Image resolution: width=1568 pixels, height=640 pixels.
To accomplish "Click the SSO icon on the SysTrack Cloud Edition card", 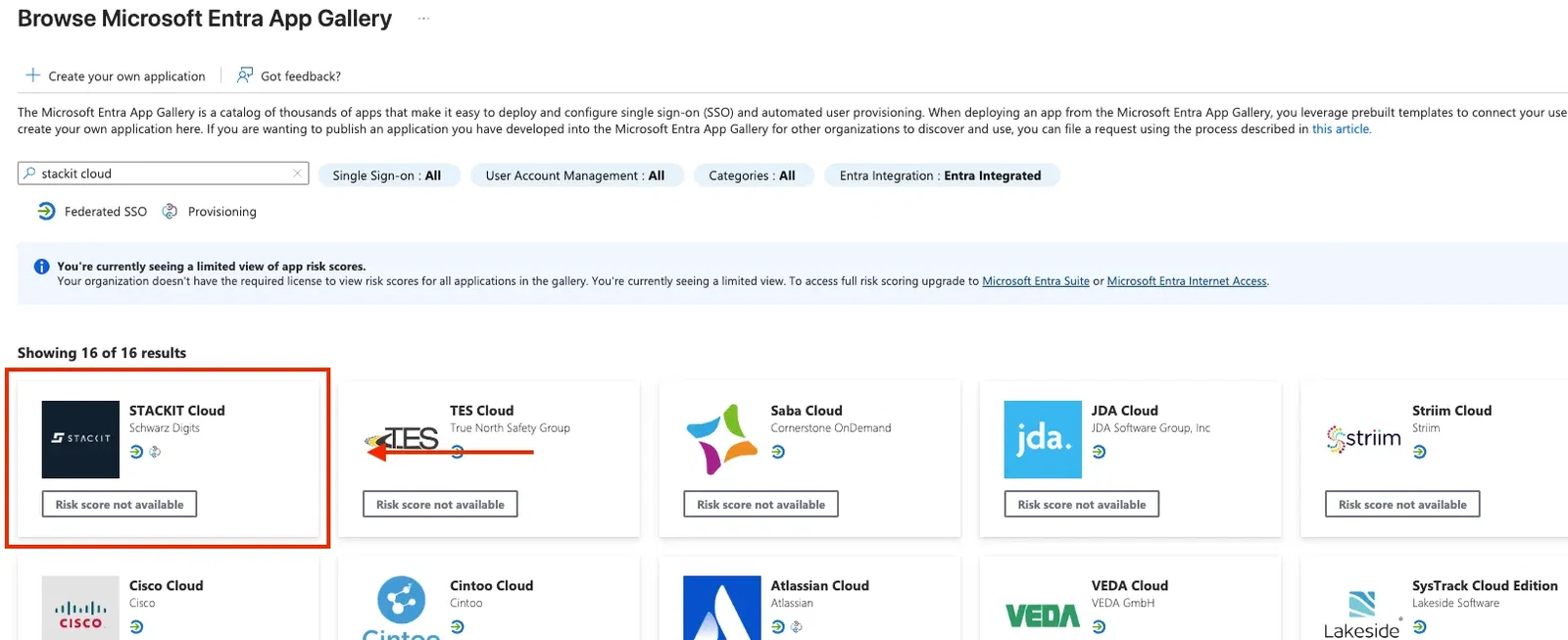I will [x=1419, y=627].
